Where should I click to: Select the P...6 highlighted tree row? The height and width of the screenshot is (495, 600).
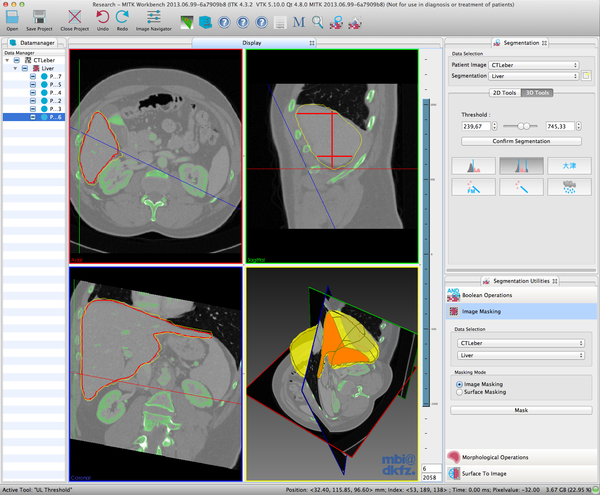tap(34, 117)
